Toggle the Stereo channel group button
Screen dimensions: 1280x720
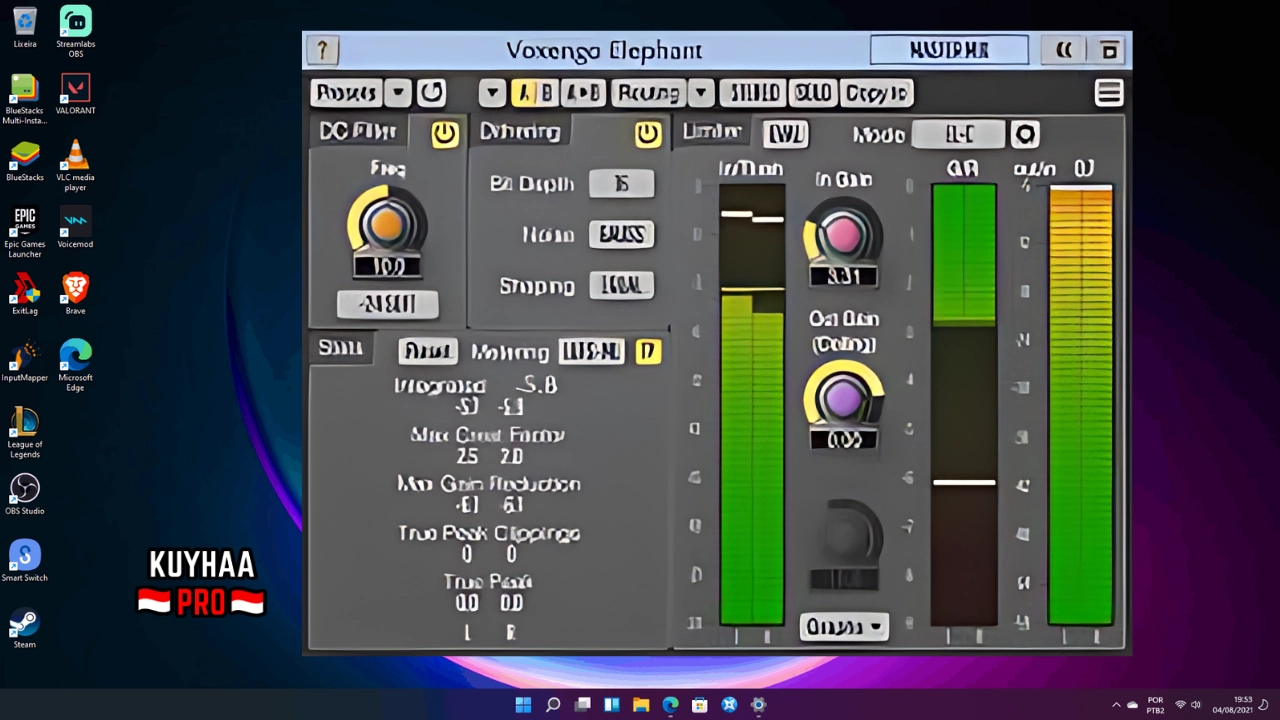(753, 93)
